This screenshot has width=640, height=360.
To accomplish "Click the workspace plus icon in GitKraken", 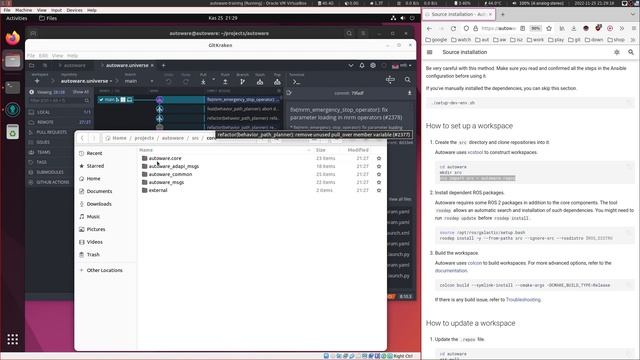I will point(37,81).
